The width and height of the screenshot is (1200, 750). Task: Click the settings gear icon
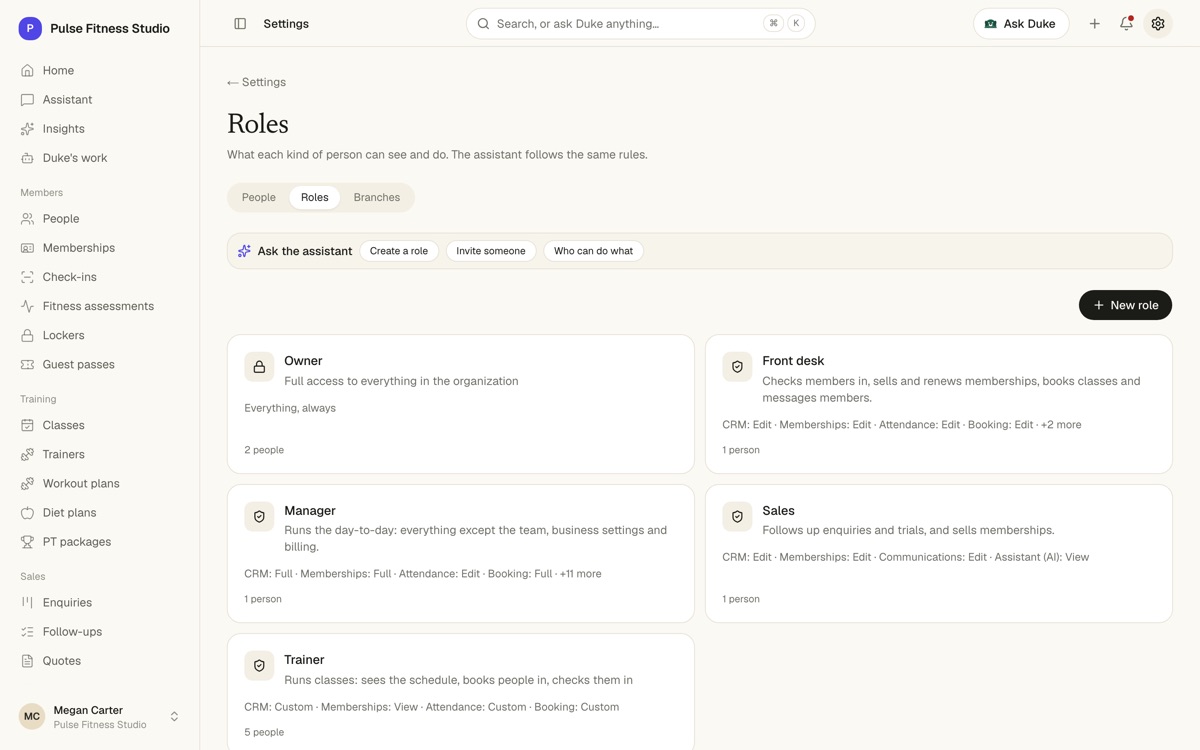coord(1158,24)
